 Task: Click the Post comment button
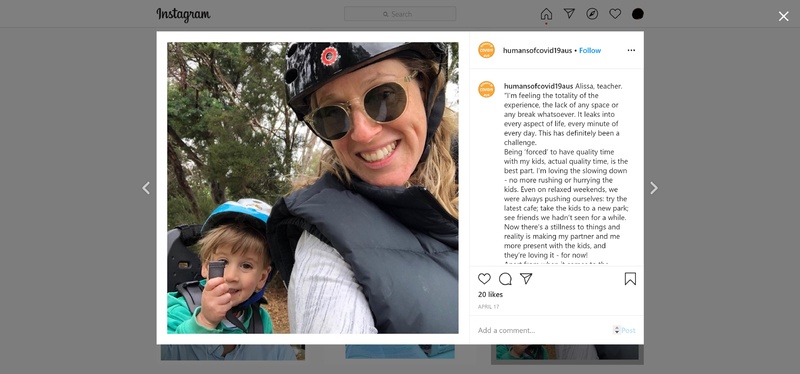628,330
